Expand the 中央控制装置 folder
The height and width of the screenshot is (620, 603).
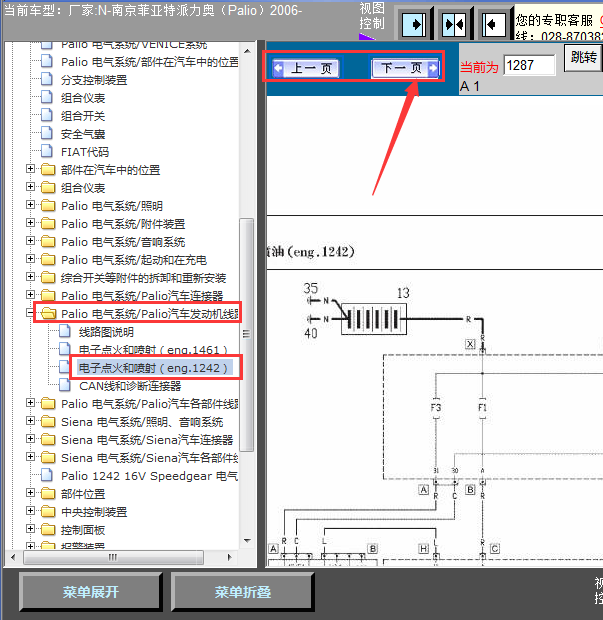click(x=30, y=511)
